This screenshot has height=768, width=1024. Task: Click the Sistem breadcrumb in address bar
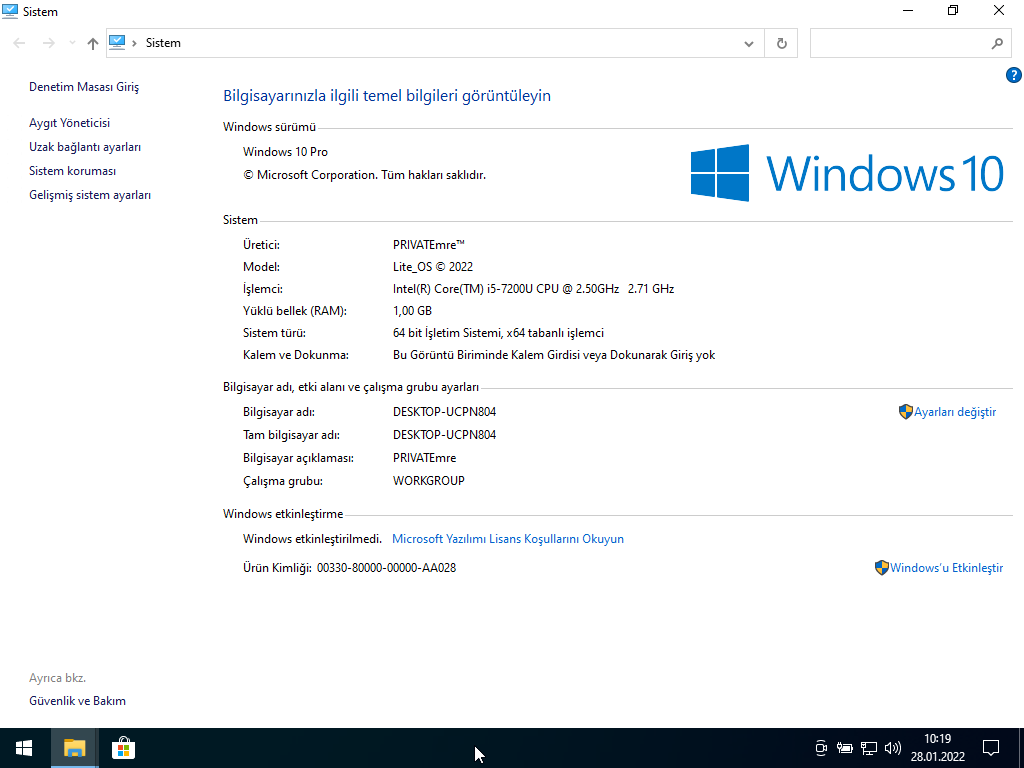pos(163,43)
